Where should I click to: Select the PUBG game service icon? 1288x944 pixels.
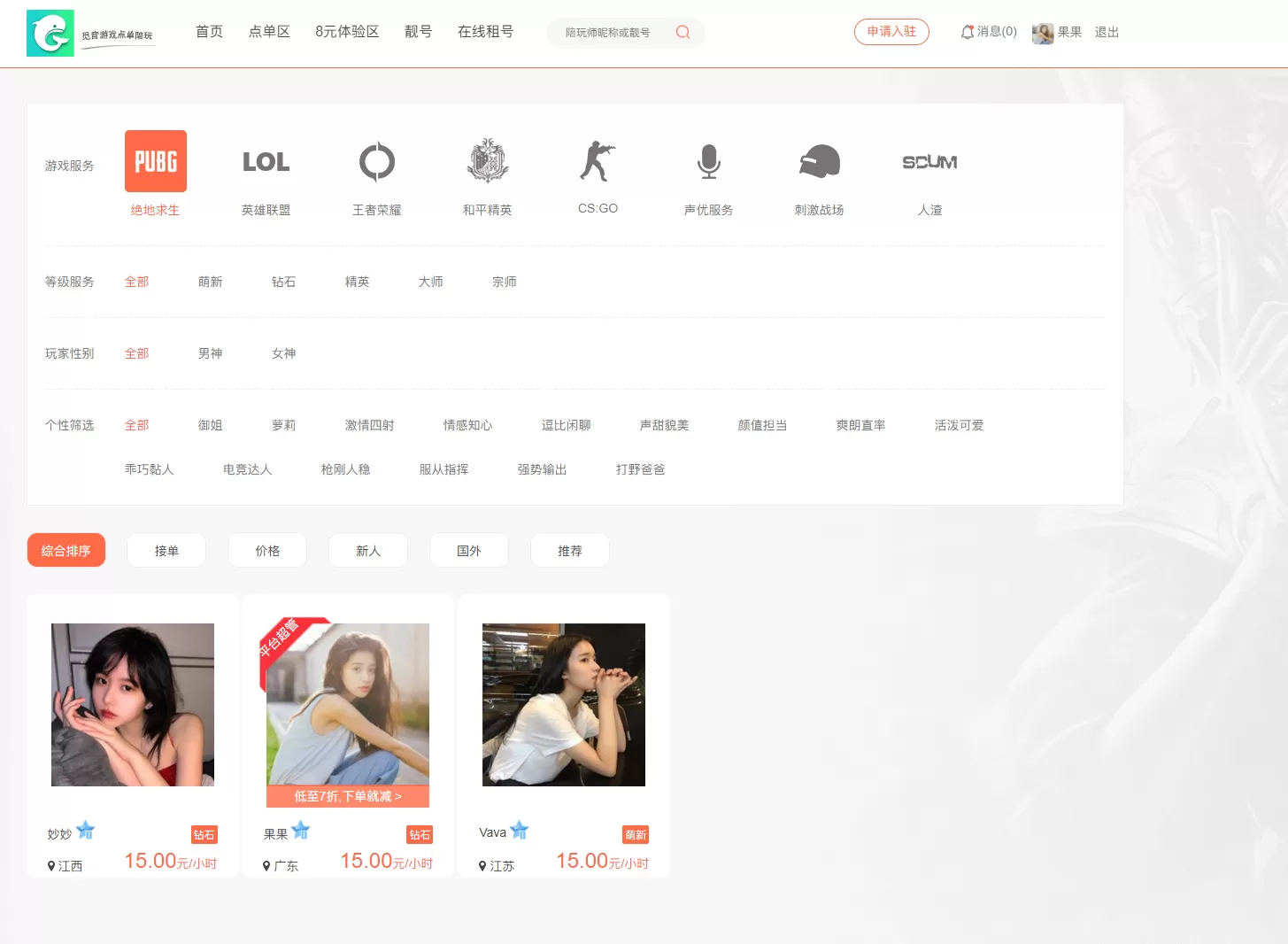pyautogui.click(x=155, y=161)
